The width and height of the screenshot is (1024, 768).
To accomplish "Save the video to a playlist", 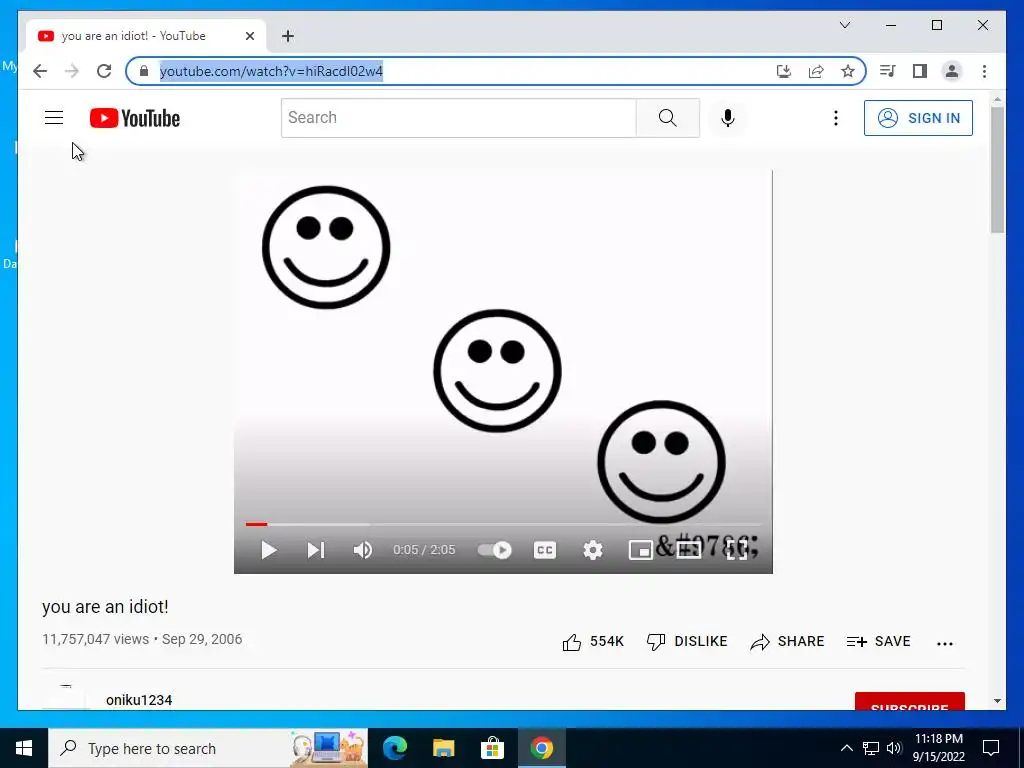I will (x=878, y=641).
